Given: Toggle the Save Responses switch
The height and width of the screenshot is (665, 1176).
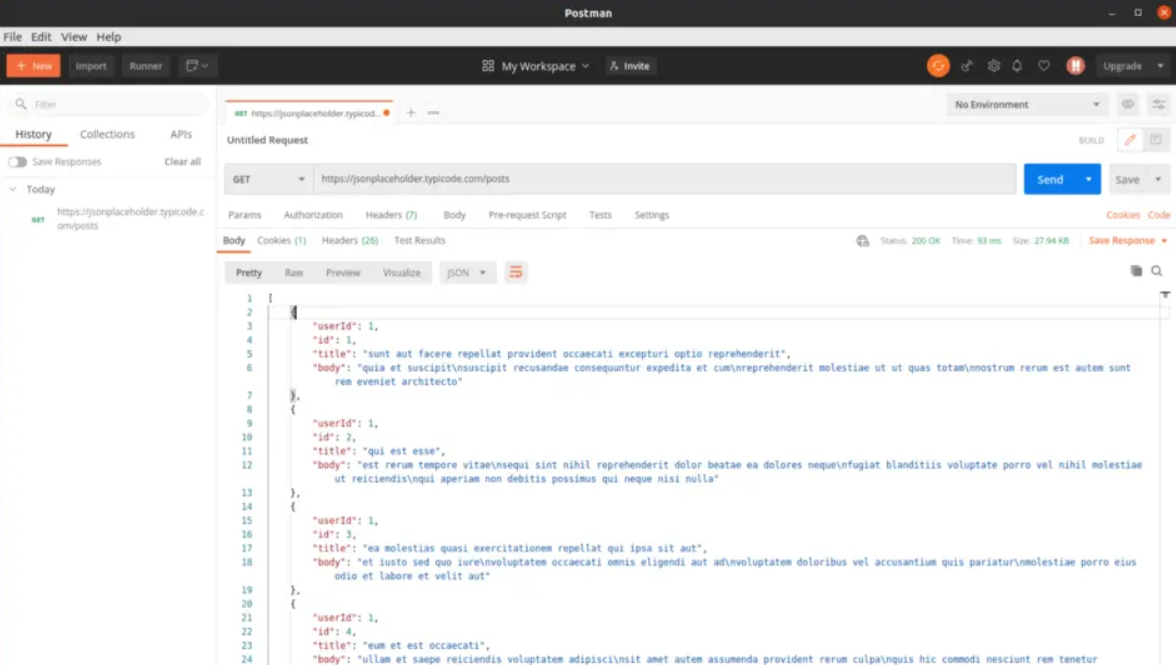Looking at the screenshot, I should click(17, 162).
